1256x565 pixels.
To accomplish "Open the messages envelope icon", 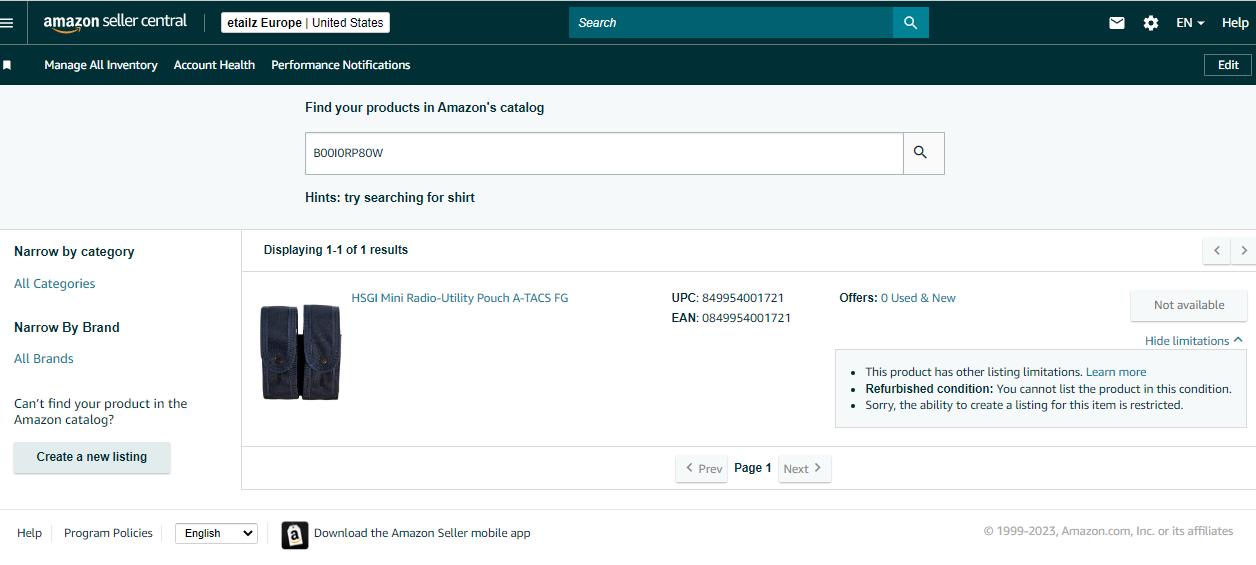I will pos(1117,23).
